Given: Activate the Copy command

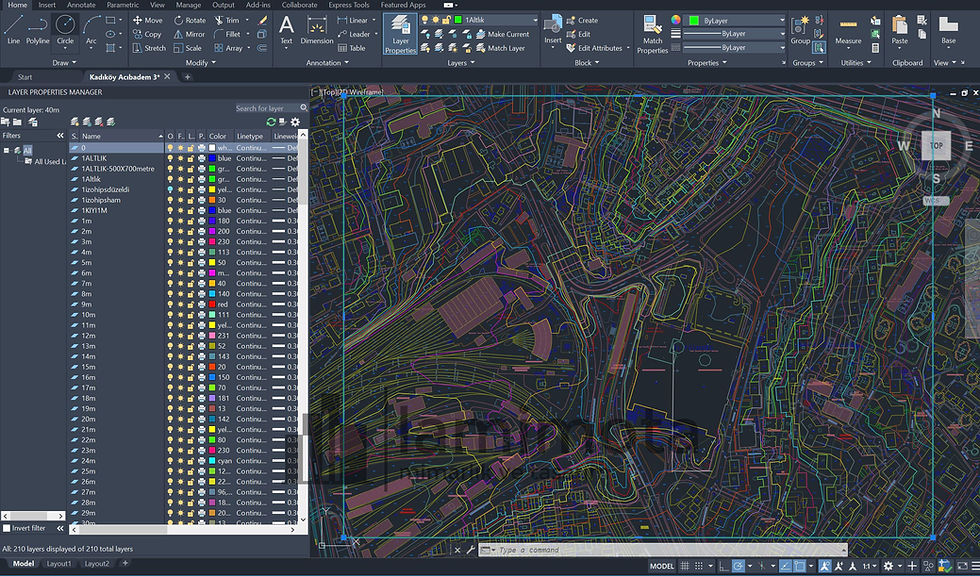Looking at the screenshot, I should (147, 34).
